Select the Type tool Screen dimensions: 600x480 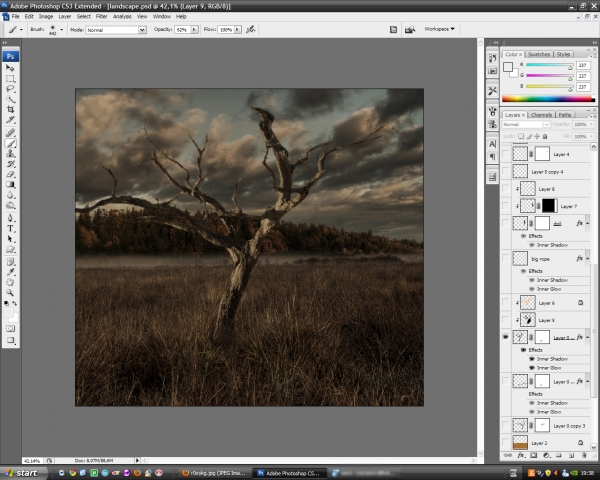click(x=10, y=229)
